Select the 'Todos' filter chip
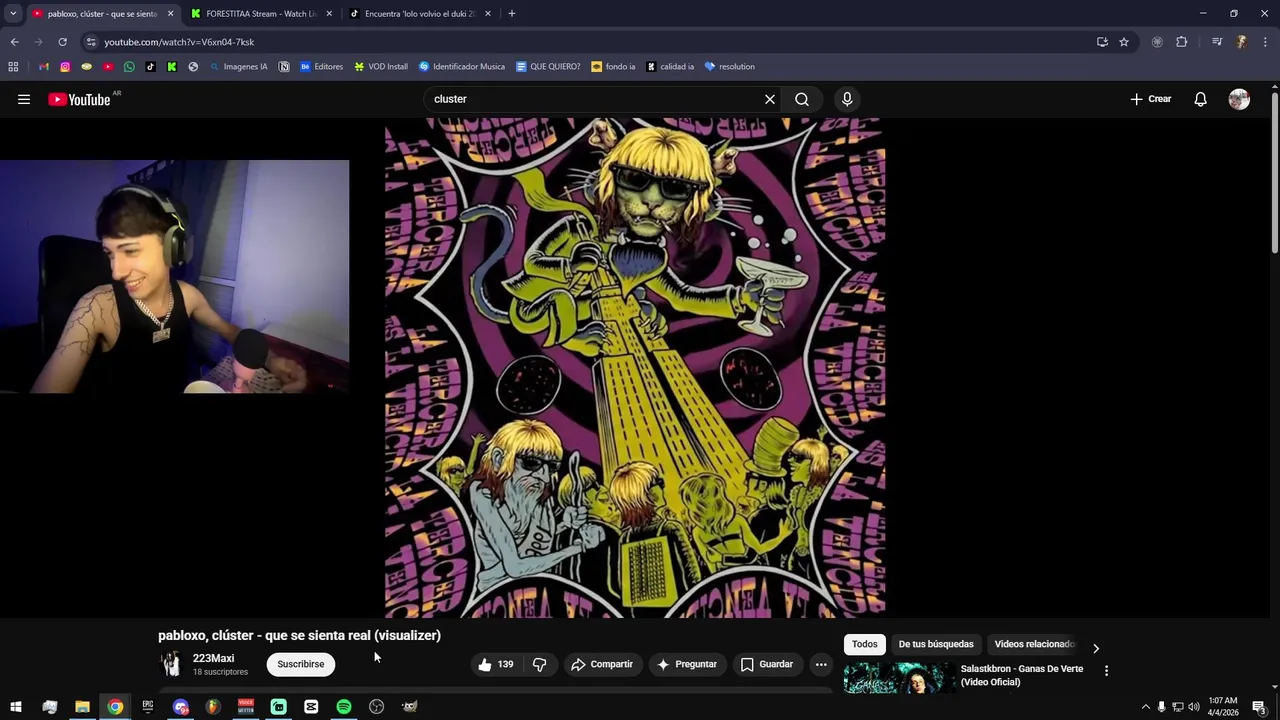Viewport: 1280px width, 720px height. [865, 644]
